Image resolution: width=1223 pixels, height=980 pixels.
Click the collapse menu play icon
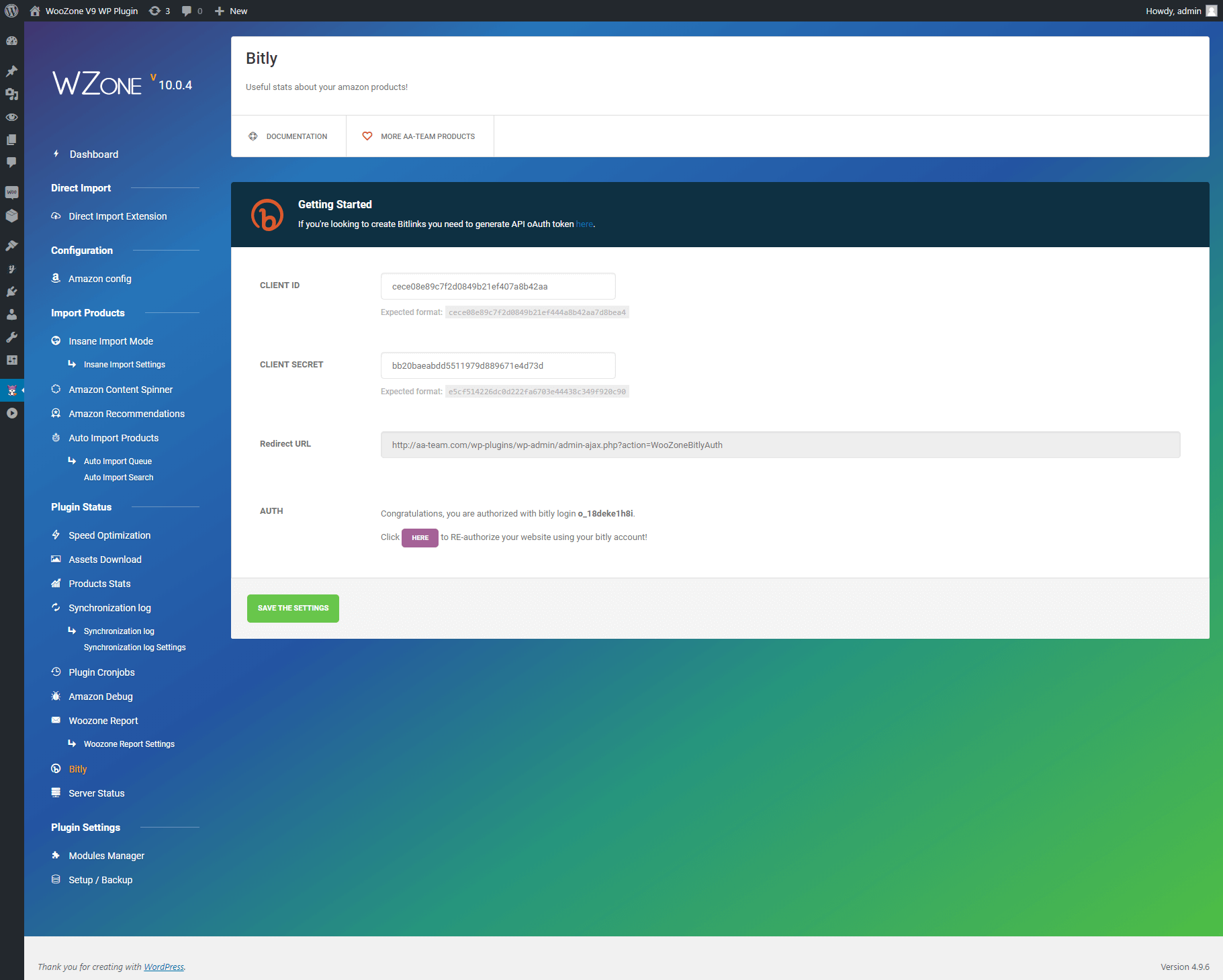pos(11,413)
